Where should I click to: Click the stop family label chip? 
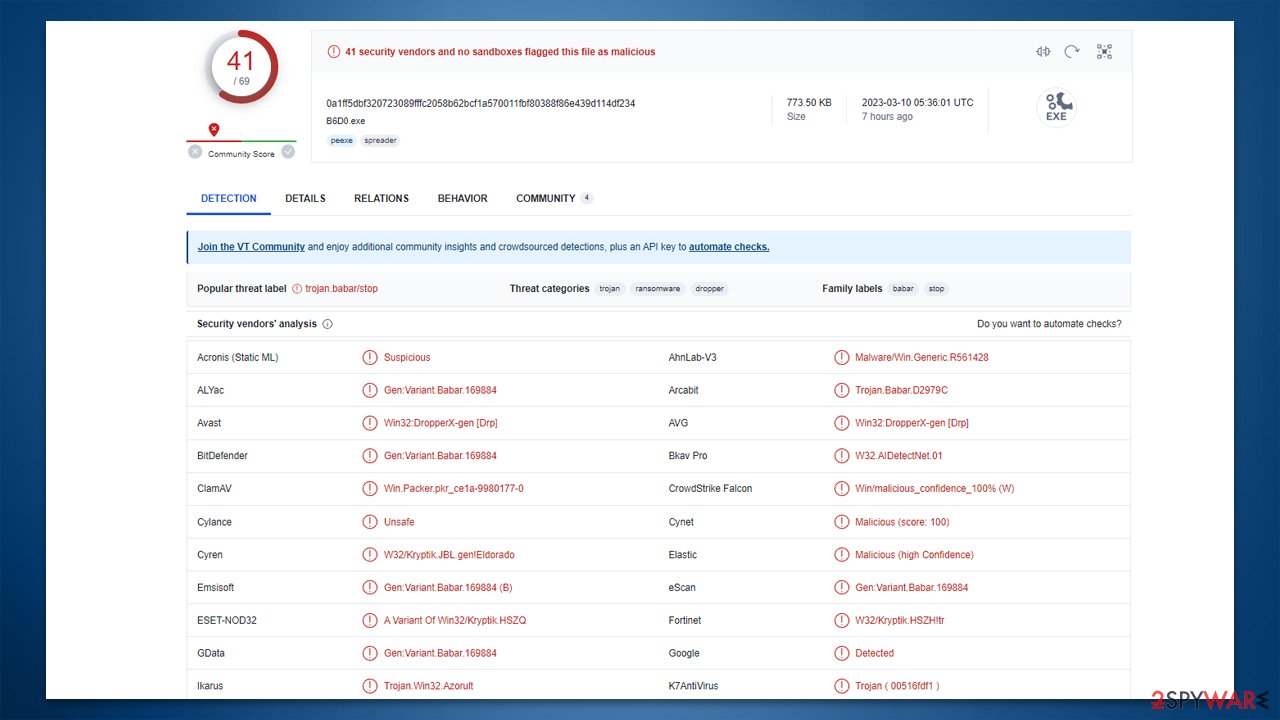(936, 289)
